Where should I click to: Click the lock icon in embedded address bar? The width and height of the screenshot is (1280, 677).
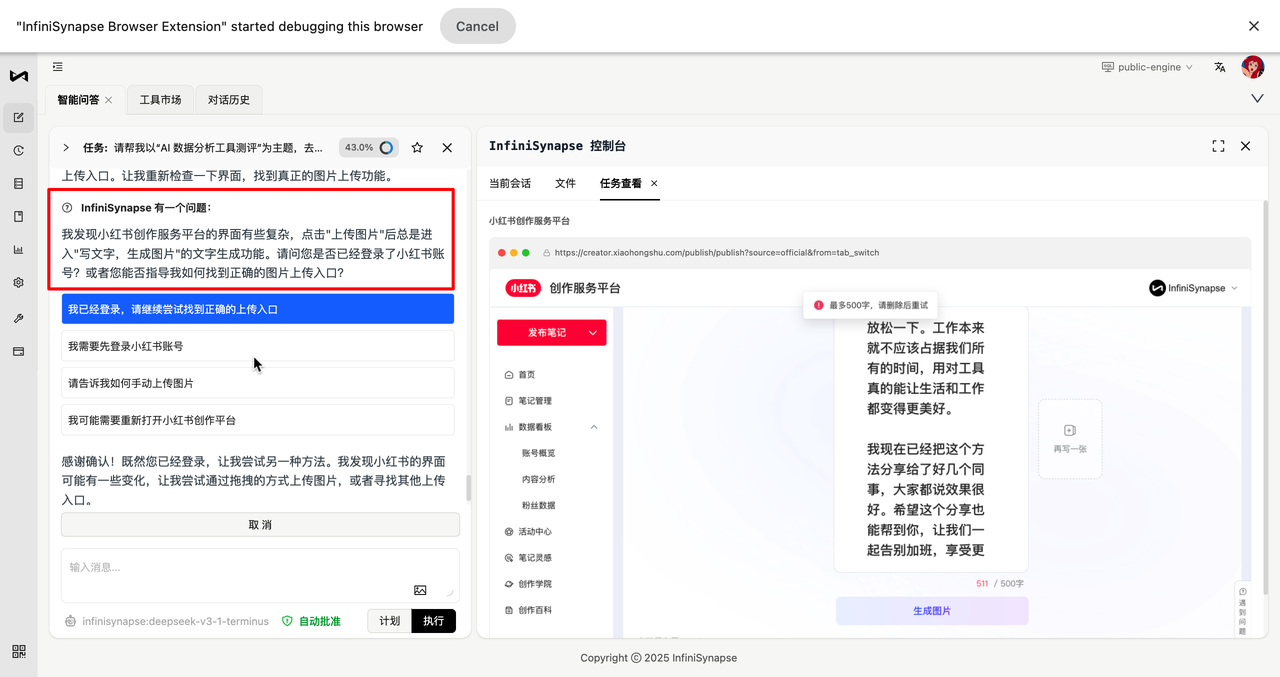[x=547, y=253]
